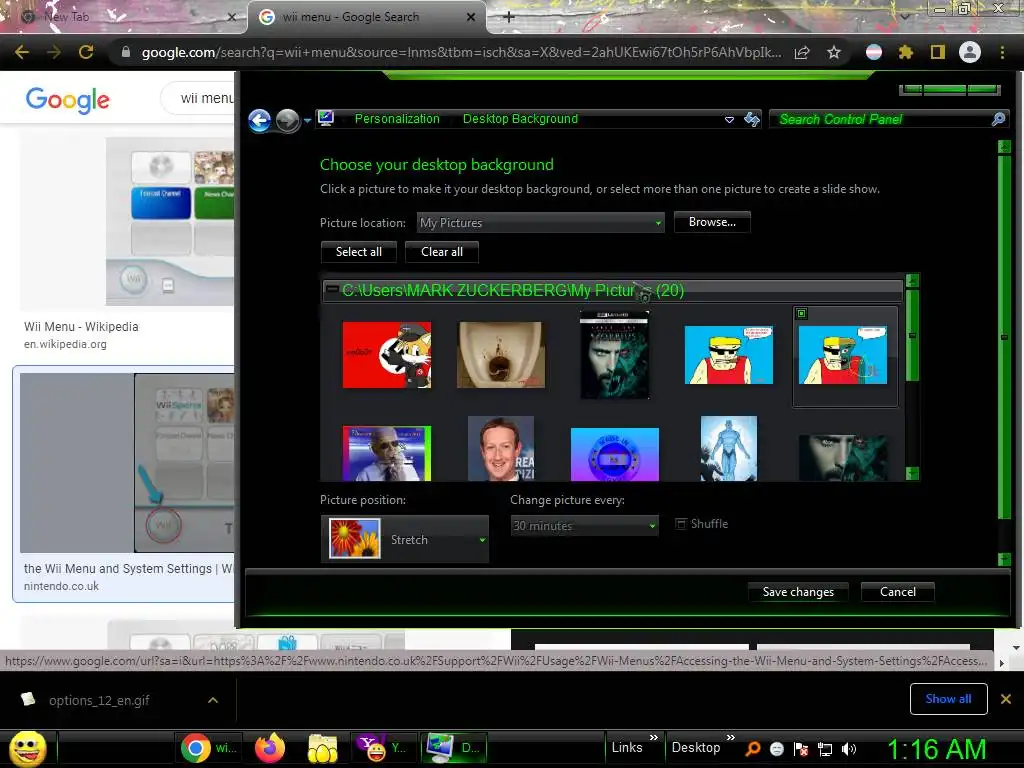Click Save changes
1024x768 pixels.
tap(798, 592)
